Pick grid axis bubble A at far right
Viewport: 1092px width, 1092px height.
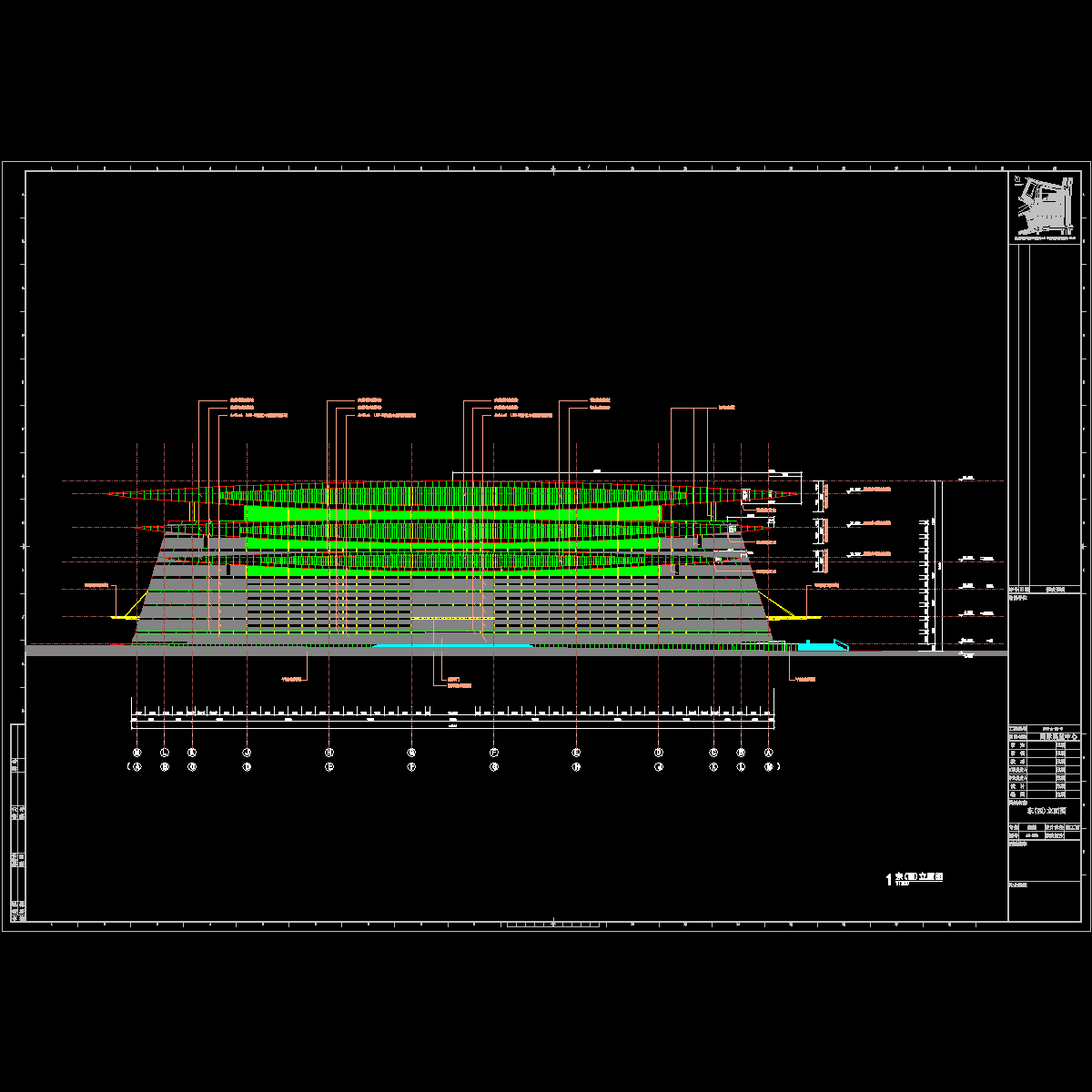769,753
